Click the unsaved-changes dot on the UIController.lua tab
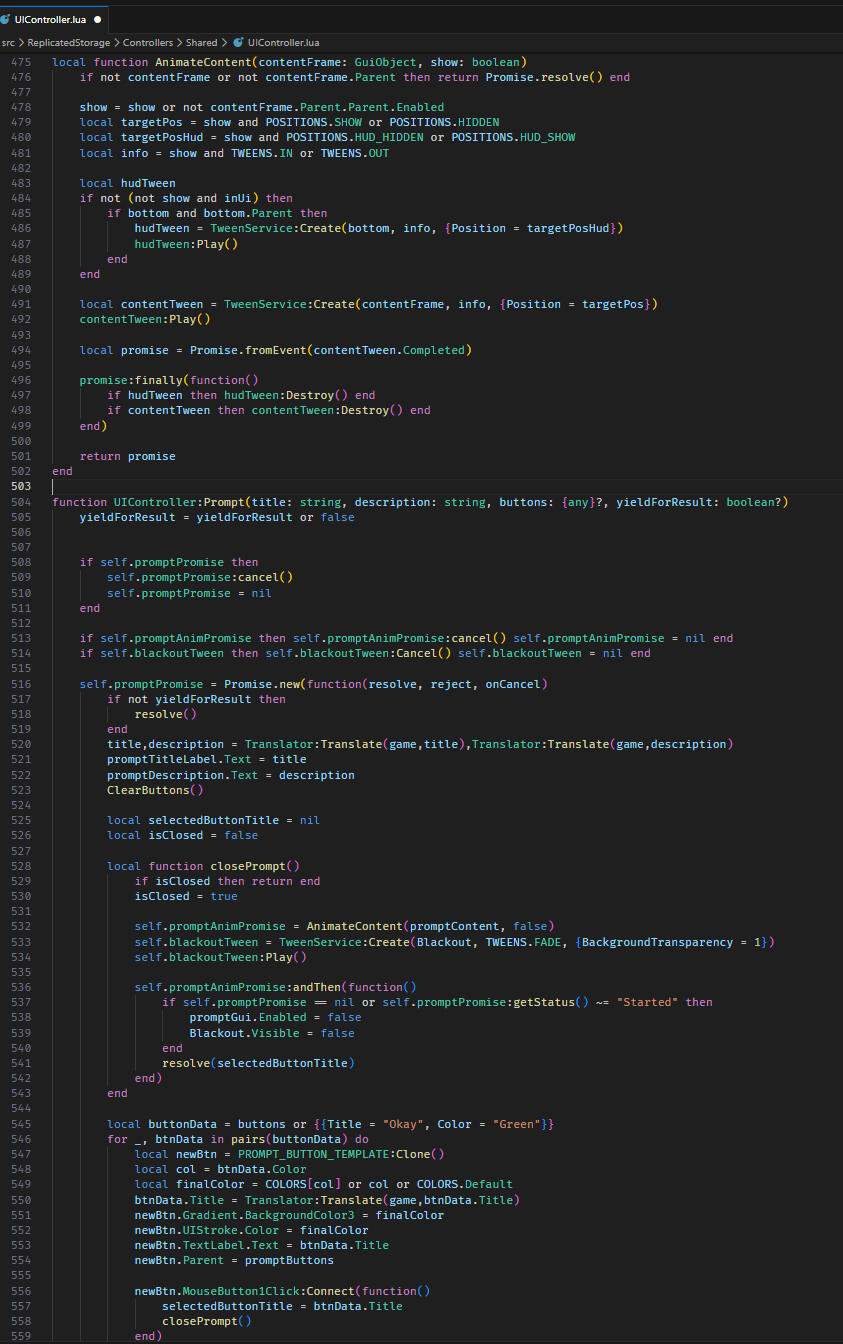843x1344 pixels. (97, 19)
